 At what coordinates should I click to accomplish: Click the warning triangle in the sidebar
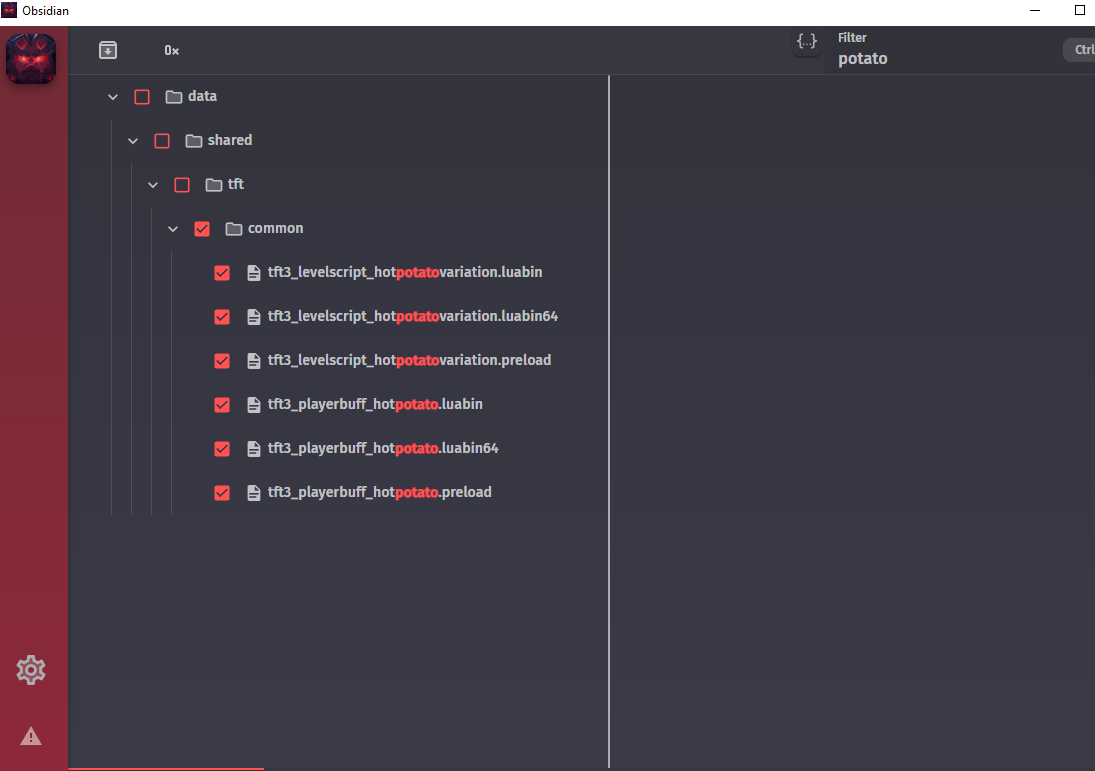tap(31, 737)
